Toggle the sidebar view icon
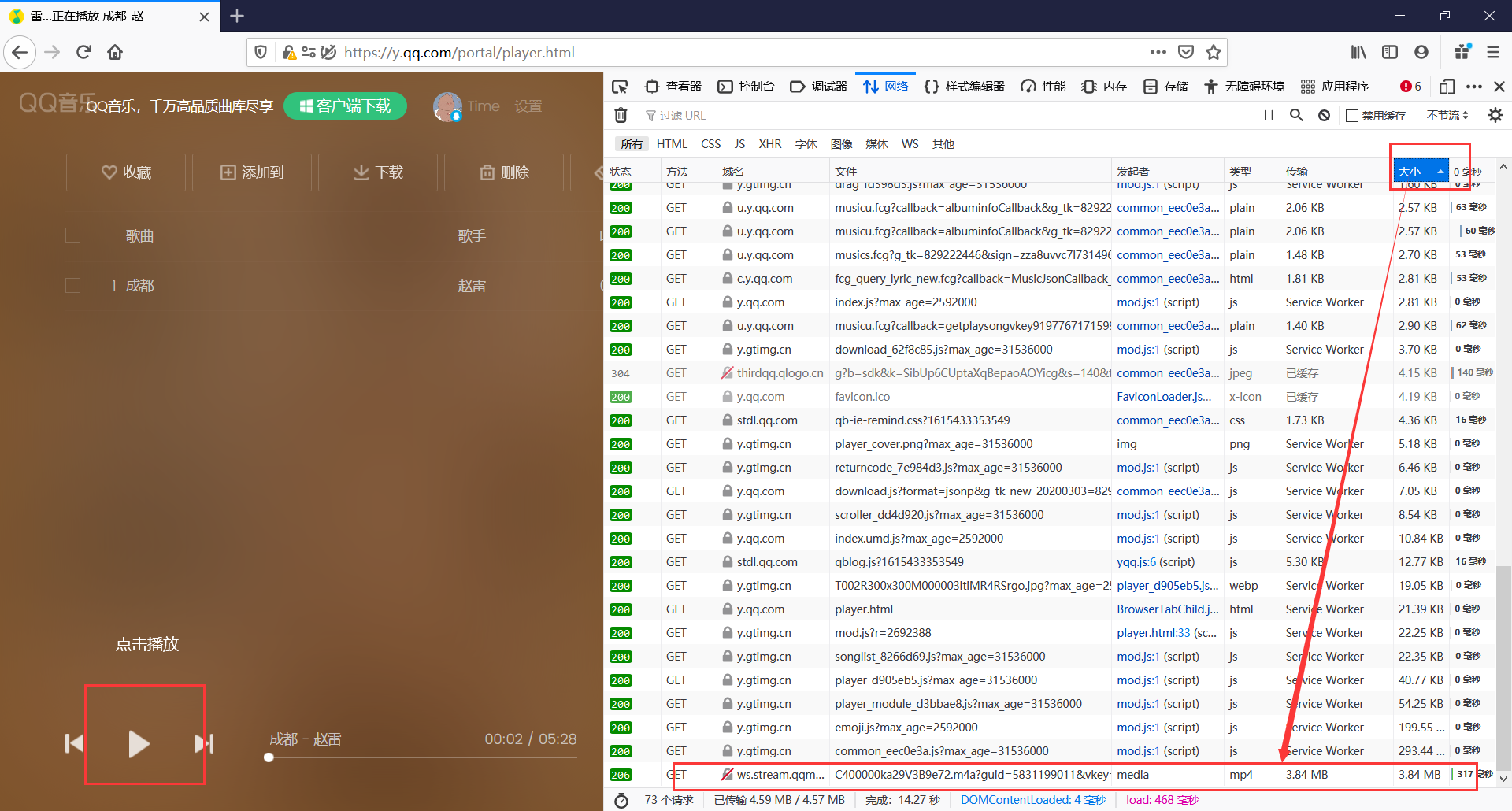The height and width of the screenshot is (811, 1512). pos(1390,52)
